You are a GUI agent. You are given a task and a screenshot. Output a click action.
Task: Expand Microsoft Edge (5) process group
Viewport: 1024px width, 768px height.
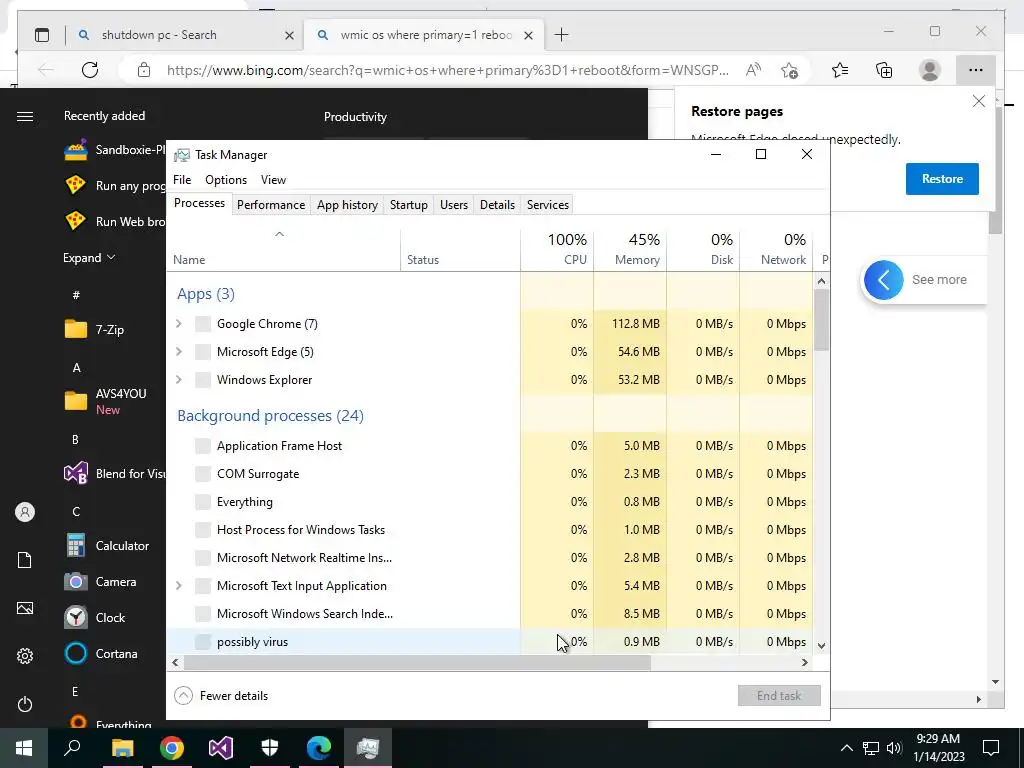click(x=179, y=352)
